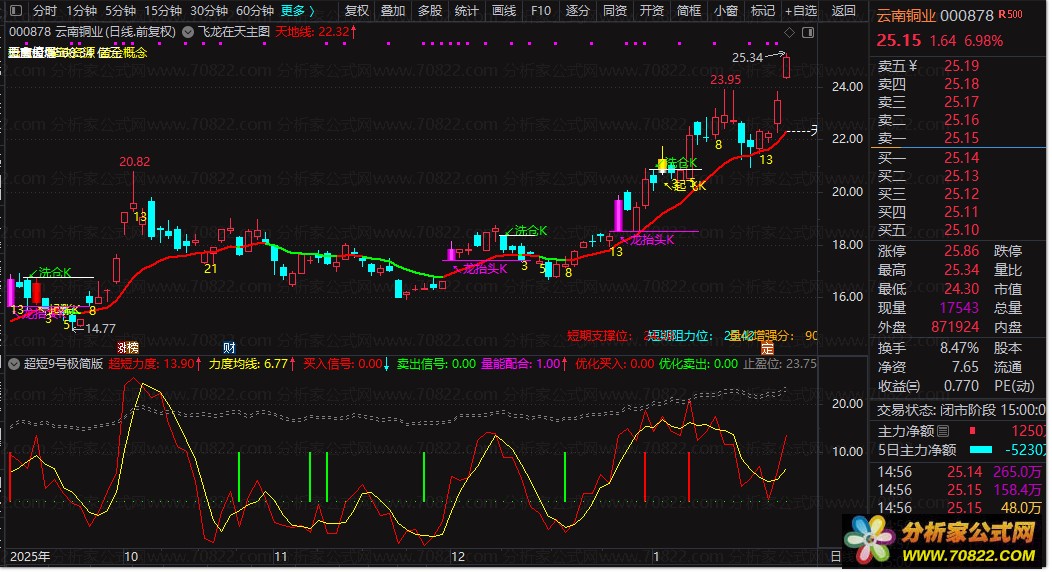Click the 卖五 price 25.19
Viewport: 1052px width, 572px height.
coord(961,66)
